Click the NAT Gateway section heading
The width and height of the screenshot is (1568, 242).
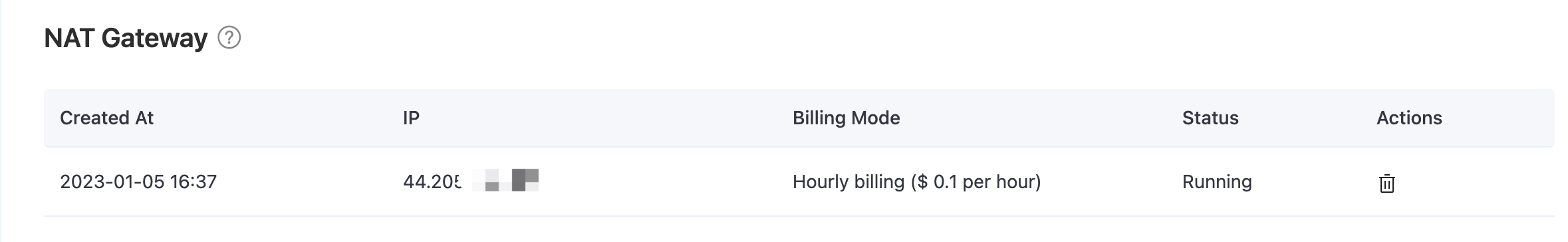point(126,38)
